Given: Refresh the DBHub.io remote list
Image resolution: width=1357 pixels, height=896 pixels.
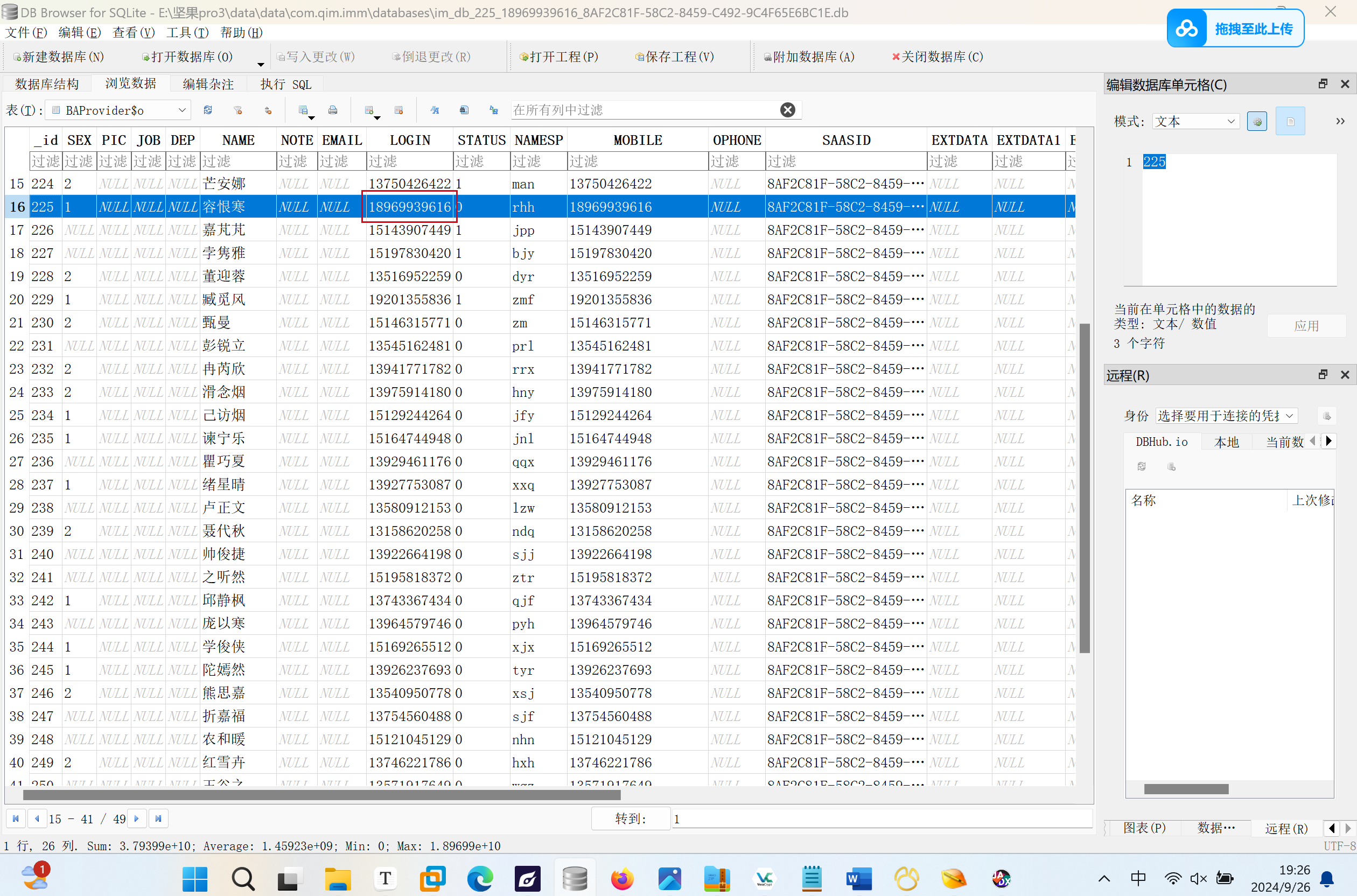Looking at the screenshot, I should click(x=1142, y=466).
